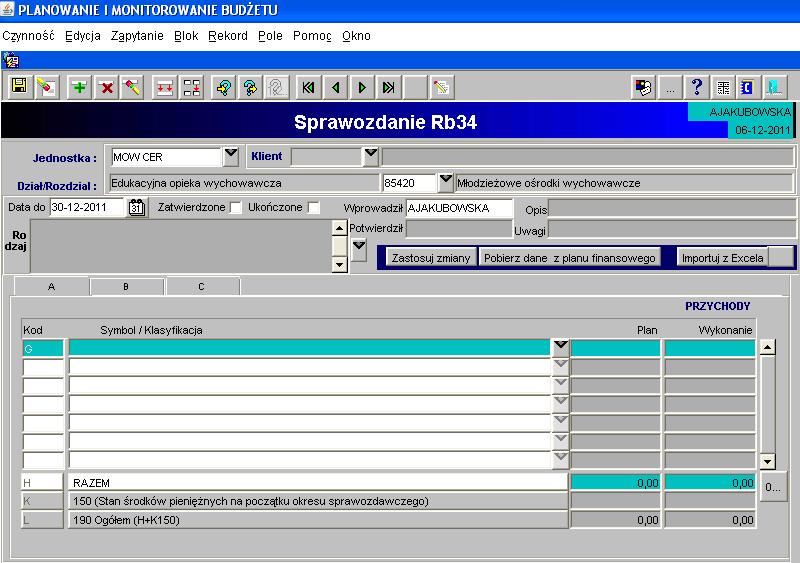This screenshot has height=563, width=800.
Task: Open the calendar picker beside Data do
Action: click(137, 208)
